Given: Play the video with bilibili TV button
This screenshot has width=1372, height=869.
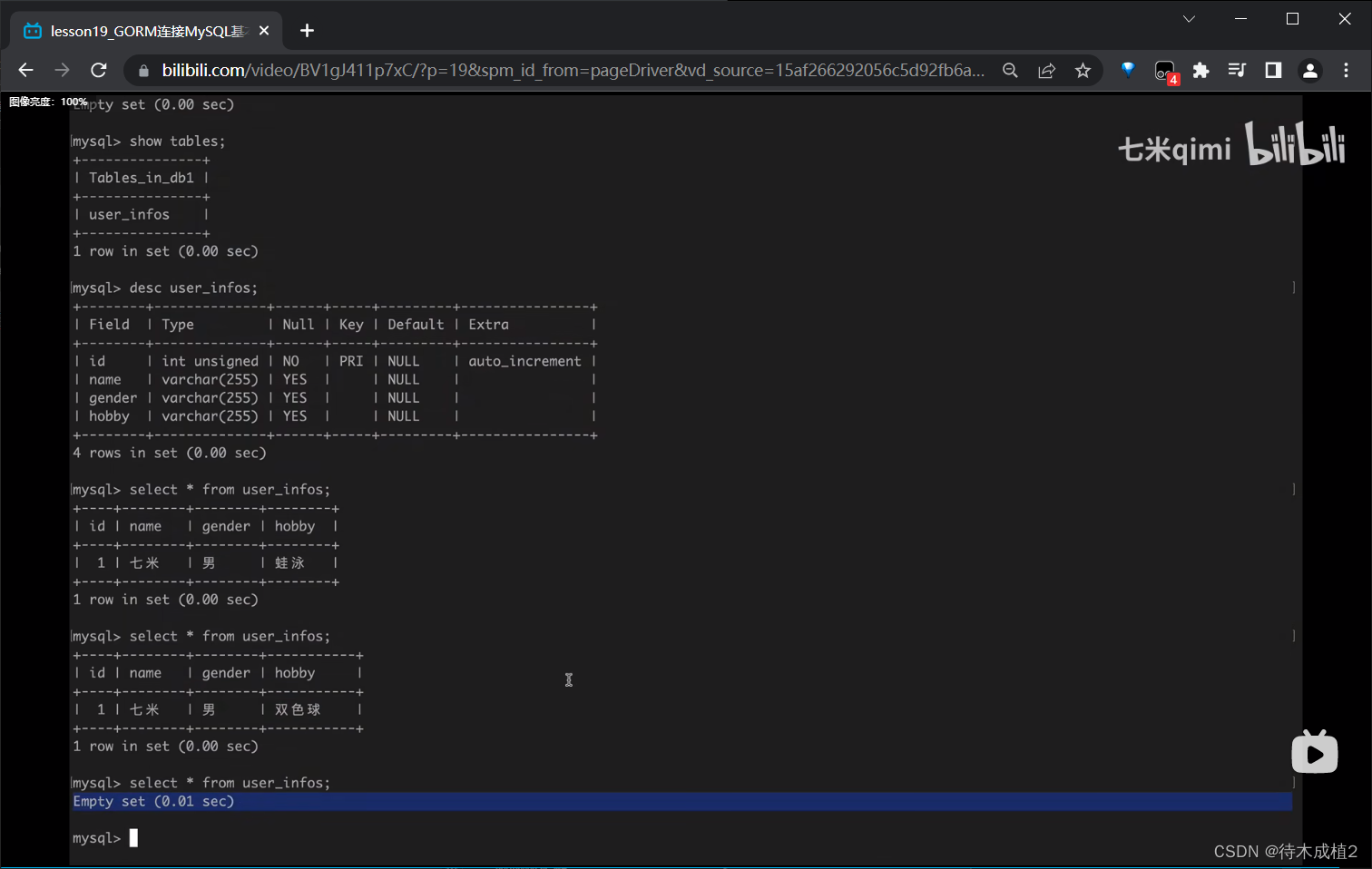Looking at the screenshot, I should 1315,752.
